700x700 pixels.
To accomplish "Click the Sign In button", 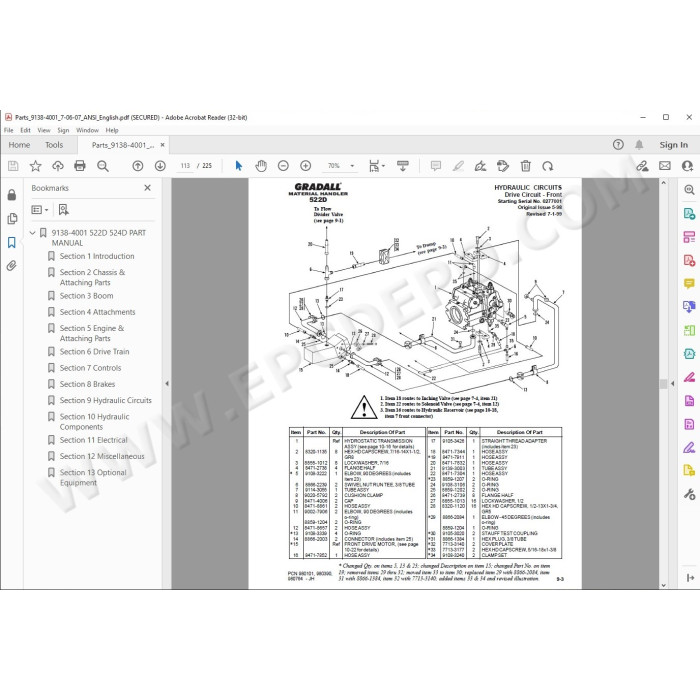I will point(673,145).
